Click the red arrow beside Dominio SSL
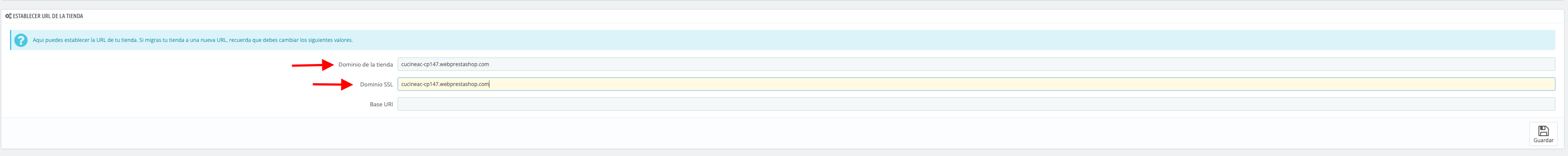Screen dimensions: 1568x156 pyautogui.click(x=332, y=84)
